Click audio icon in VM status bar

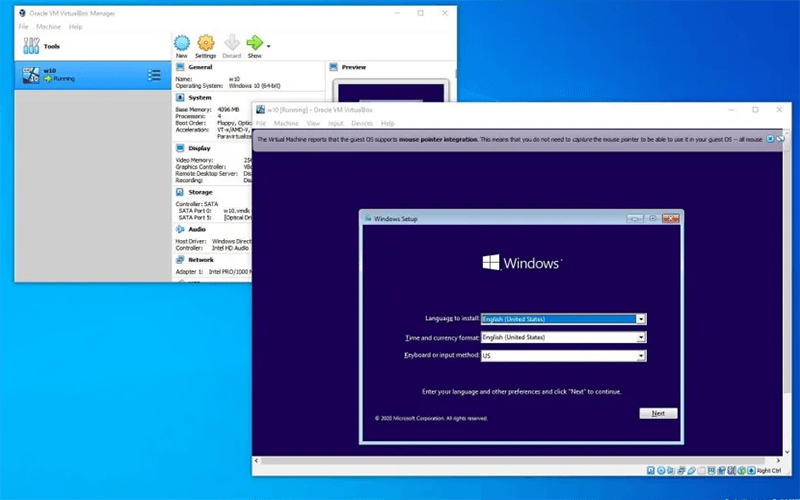click(670, 470)
